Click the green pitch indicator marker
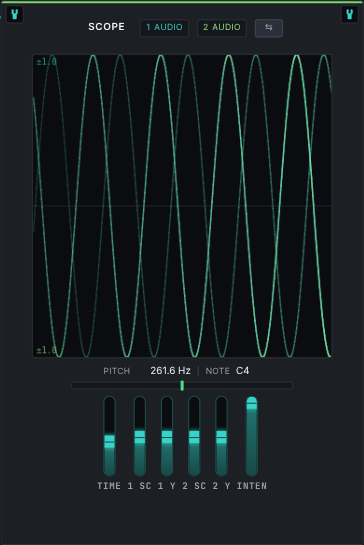Screen dimensions: 364x545 click(182, 385)
